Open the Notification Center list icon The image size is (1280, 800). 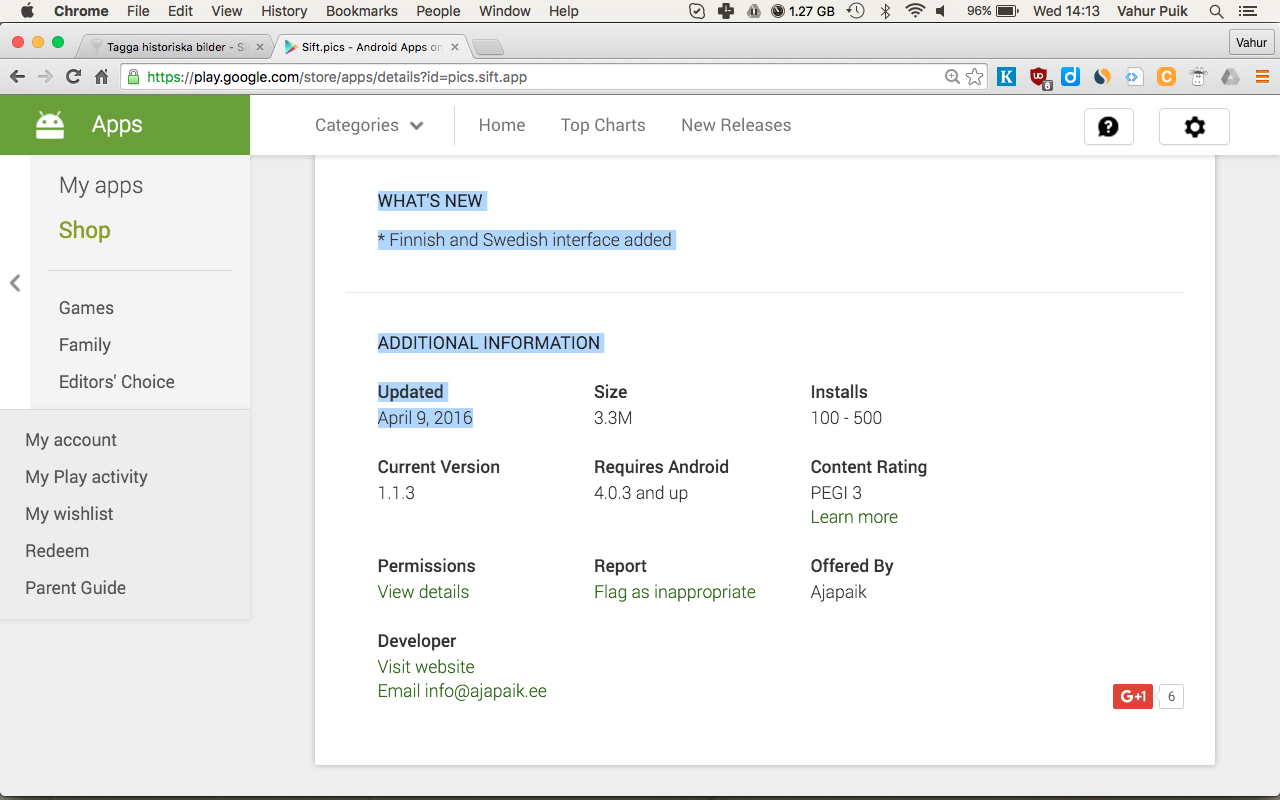pos(1247,11)
